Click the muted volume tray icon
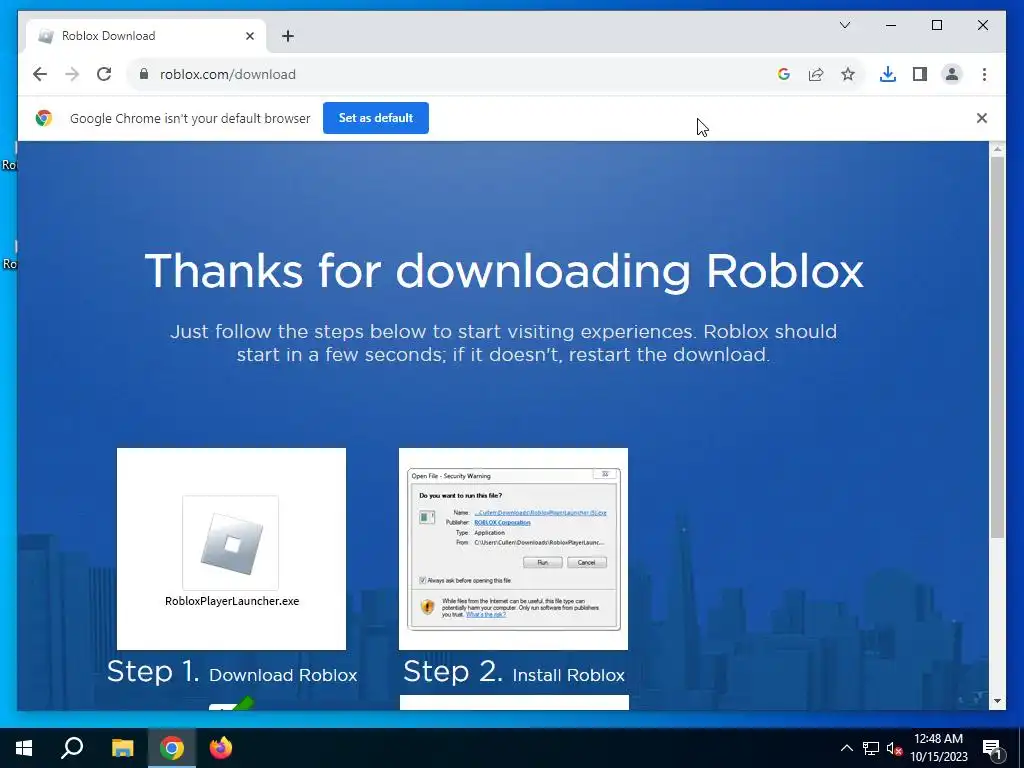This screenshot has height=768, width=1024. (894, 748)
